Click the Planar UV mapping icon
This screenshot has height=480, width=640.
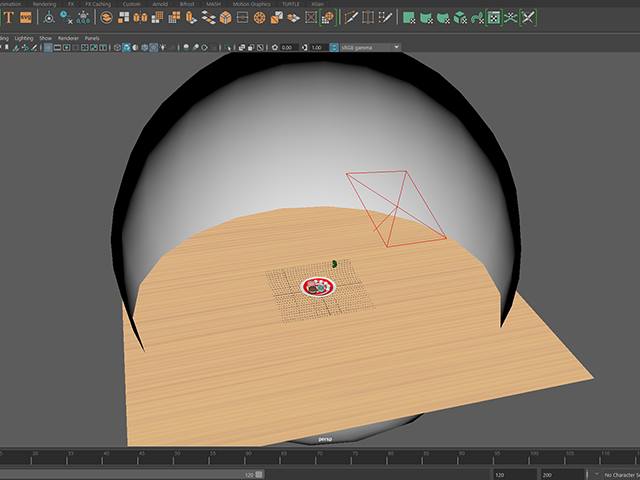pyautogui.click(x=409, y=18)
